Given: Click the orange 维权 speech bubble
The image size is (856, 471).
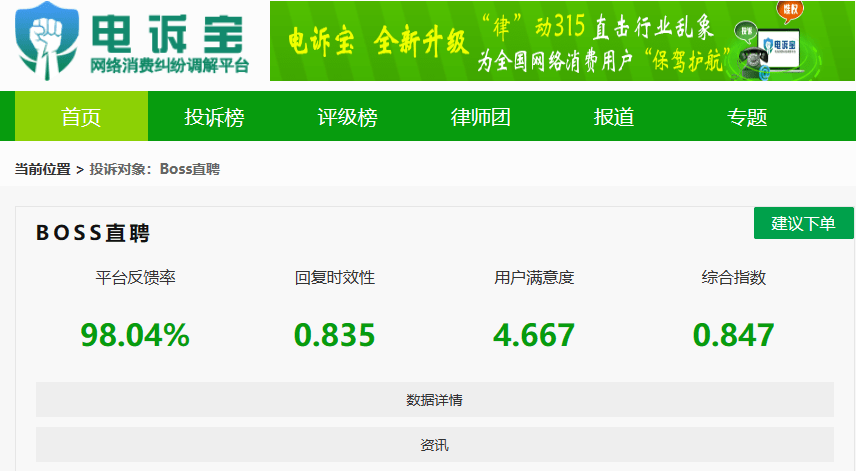Looking at the screenshot, I should point(790,11).
